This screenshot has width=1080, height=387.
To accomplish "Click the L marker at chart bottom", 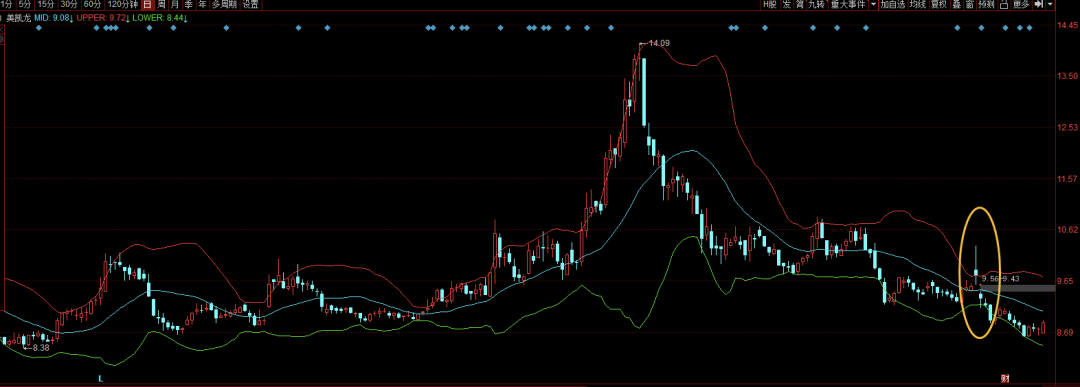I will pyautogui.click(x=101, y=378).
